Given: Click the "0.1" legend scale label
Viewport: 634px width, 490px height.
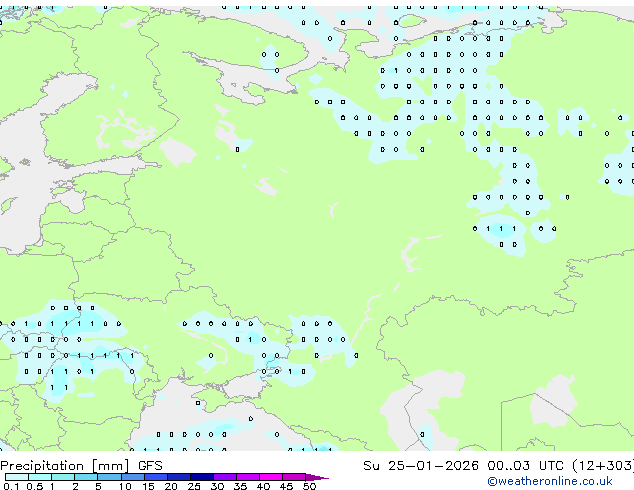Looking at the screenshot, I should (11, 486).
